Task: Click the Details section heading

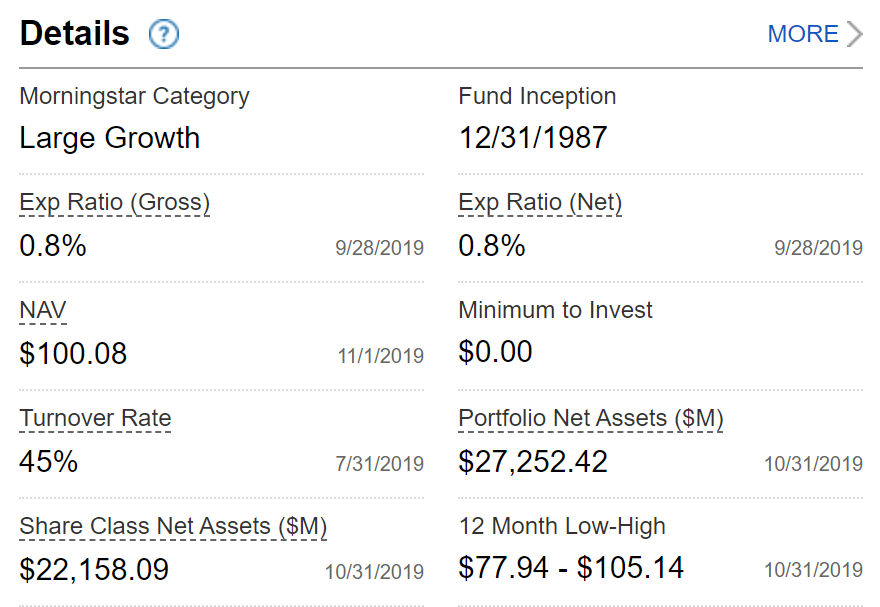Action: coord(75,34)
